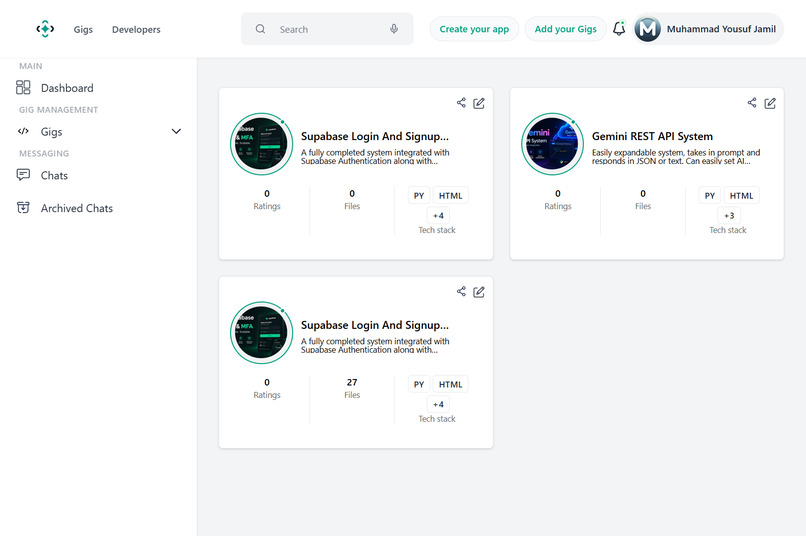806x536 pixels.
Task: Click PY tag on Supabase card with 0 files
Action: 419,195
